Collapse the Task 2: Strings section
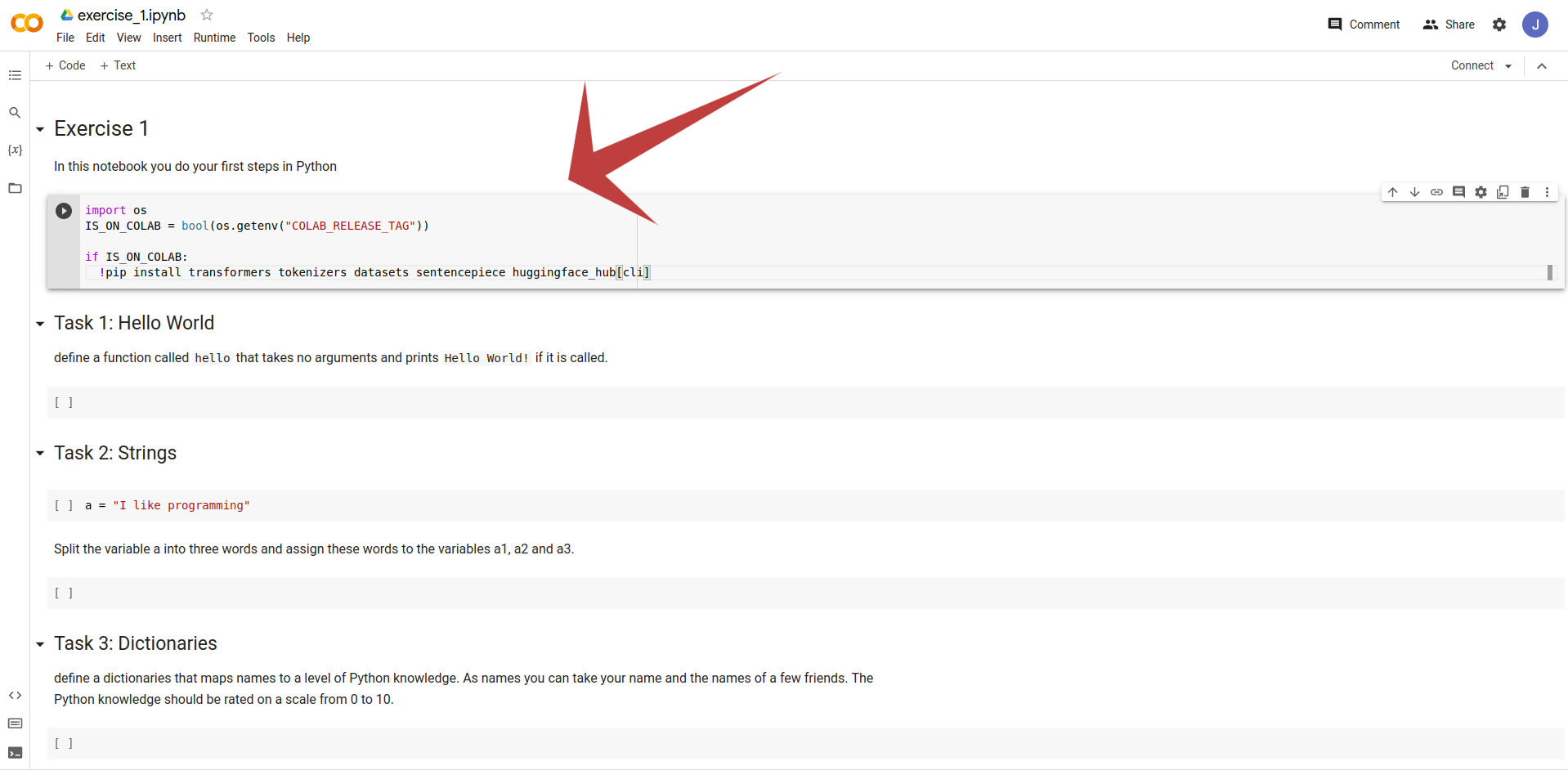The width and height of the screenshot is (1568, 775). (40, 453)
